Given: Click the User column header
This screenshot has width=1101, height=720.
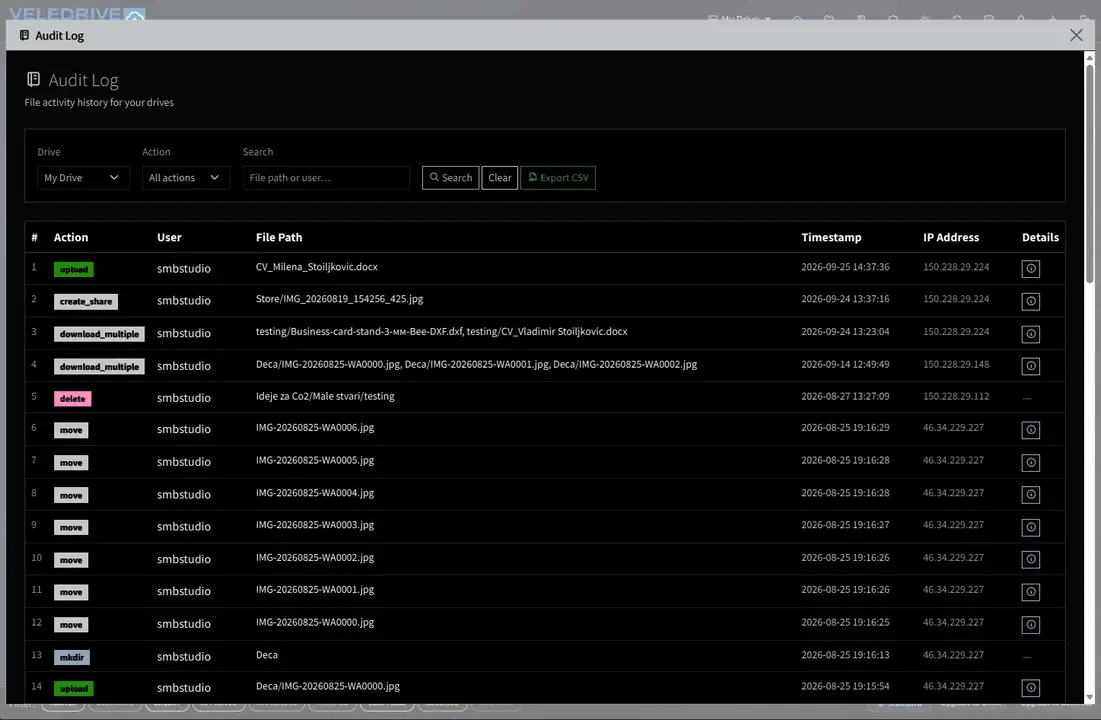Looking at the screenshot, I should pyautogui.click(x=169, y=237).
